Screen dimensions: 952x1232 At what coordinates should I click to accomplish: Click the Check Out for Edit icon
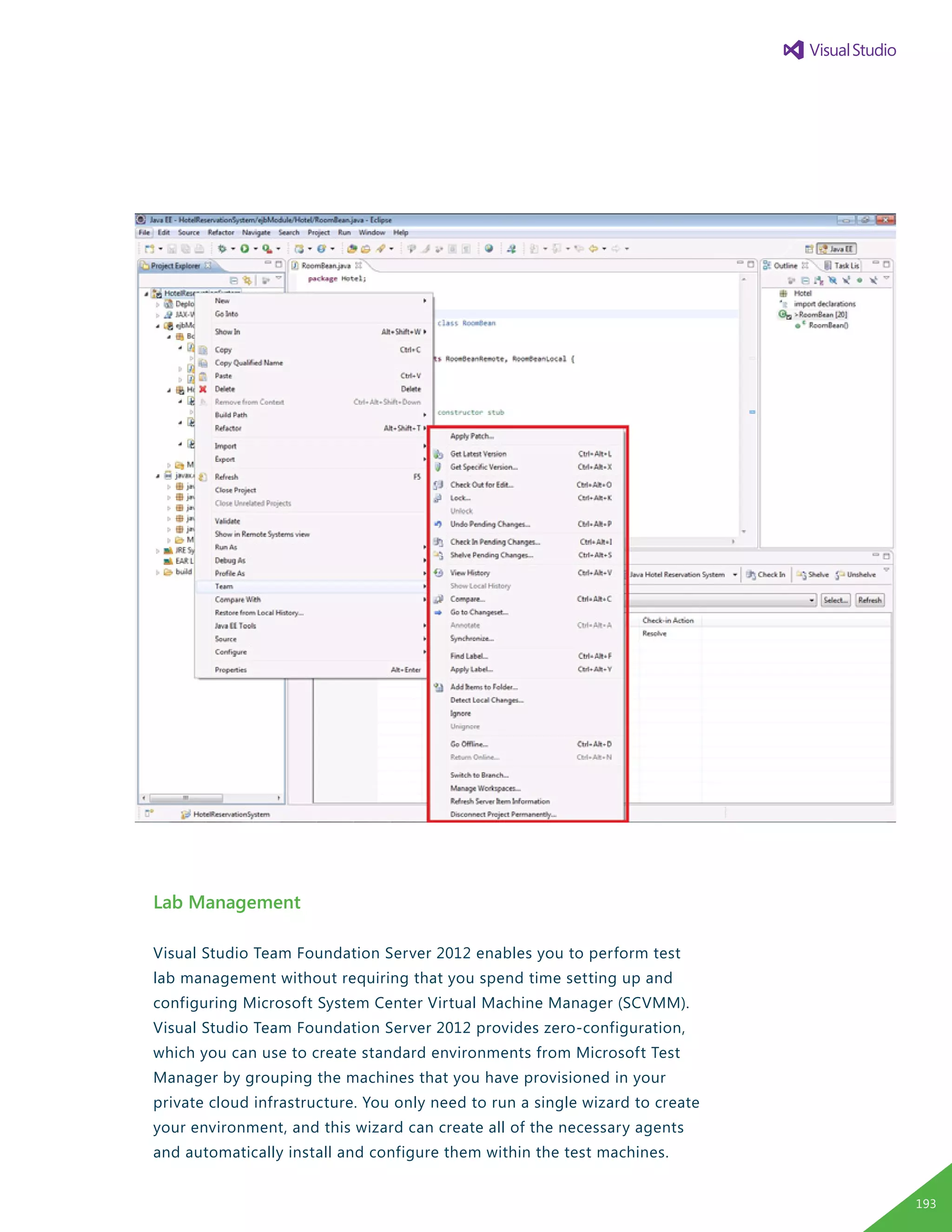438,484
